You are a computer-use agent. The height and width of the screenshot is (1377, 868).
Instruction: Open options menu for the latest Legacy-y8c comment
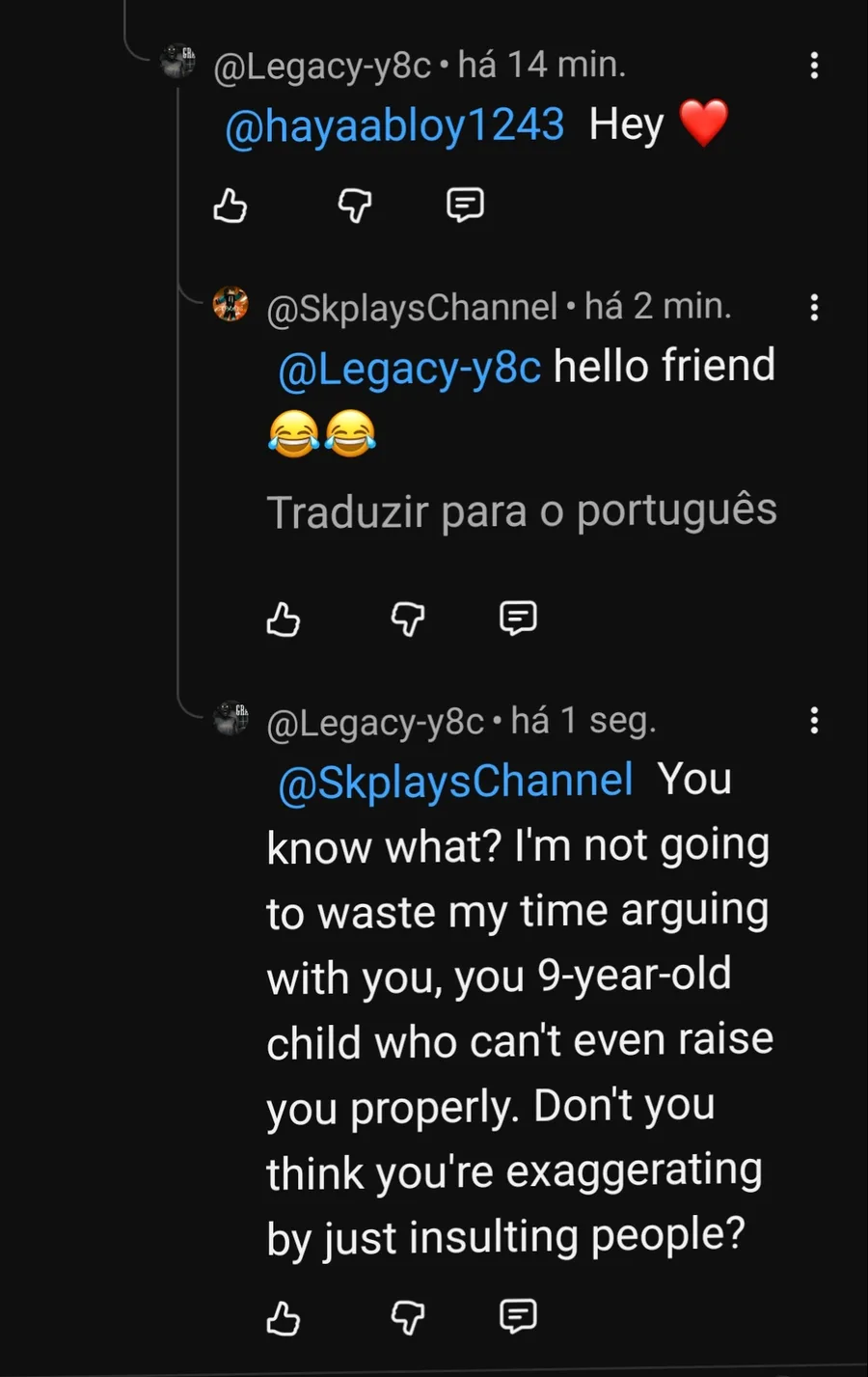coord(815,721)
